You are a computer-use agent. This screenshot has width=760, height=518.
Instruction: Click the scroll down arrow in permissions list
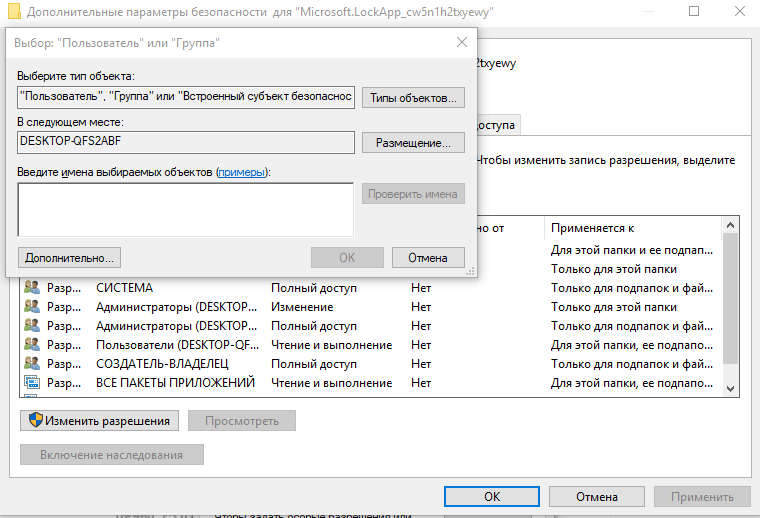pyautogui.click(x=730, y=389)
